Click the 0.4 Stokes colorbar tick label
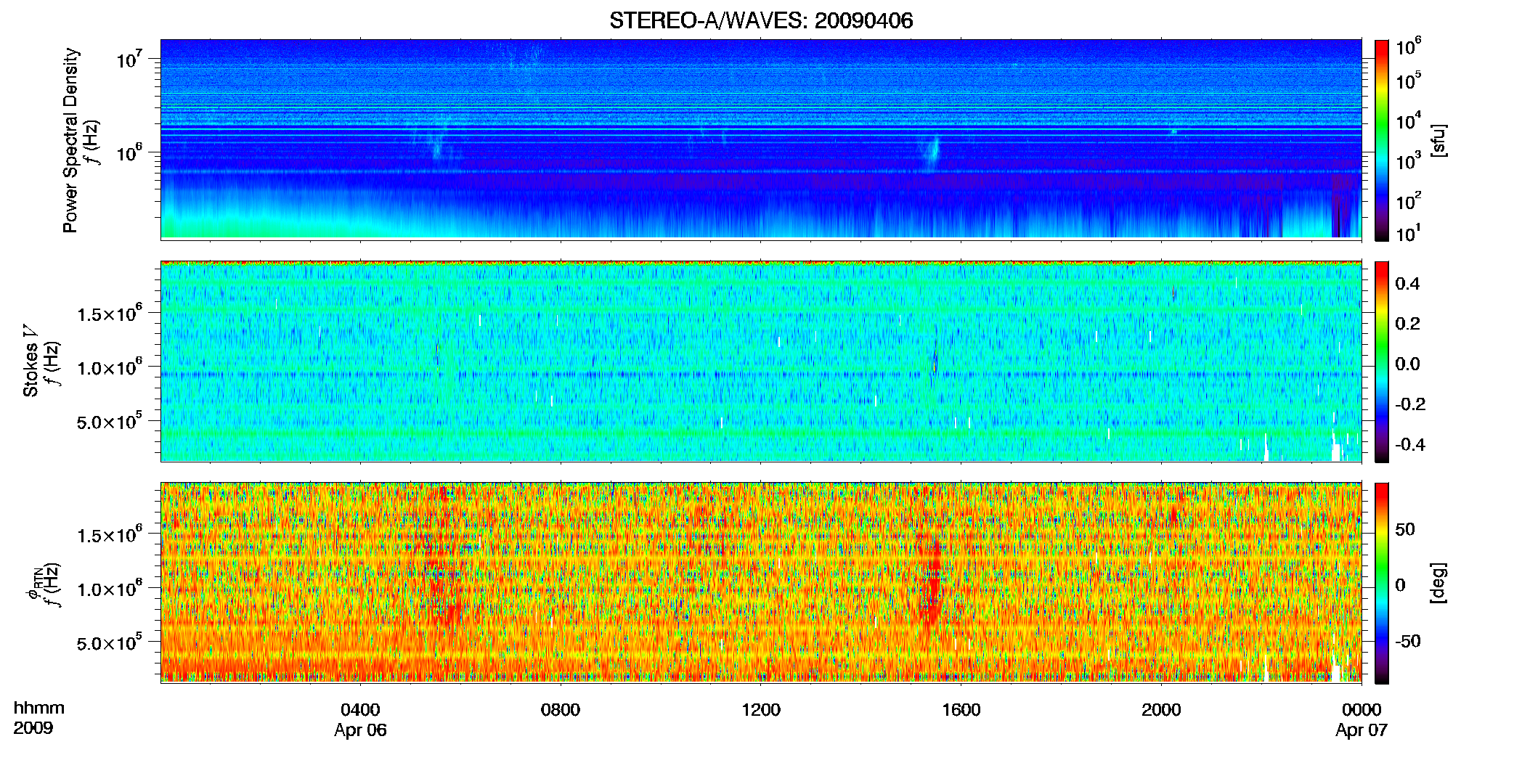Image resolution: width=1522 pixels, height=784 pixels. click(x=1407, y=284)
